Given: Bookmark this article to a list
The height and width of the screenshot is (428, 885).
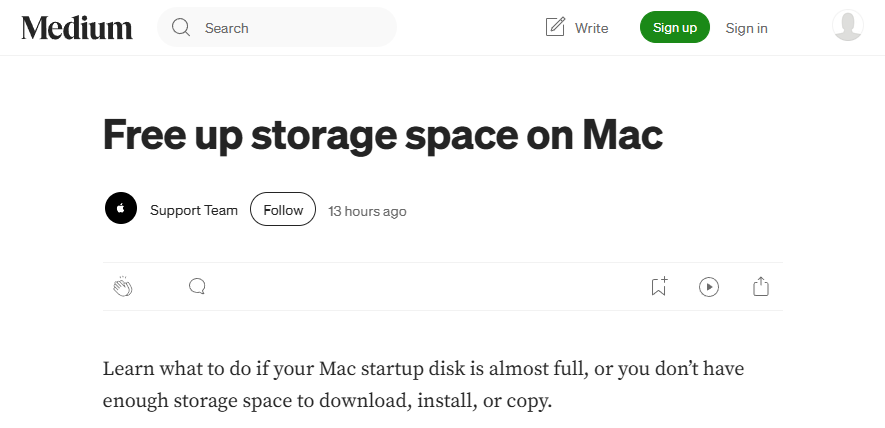Looking at the screenshot, I should 658,287.
